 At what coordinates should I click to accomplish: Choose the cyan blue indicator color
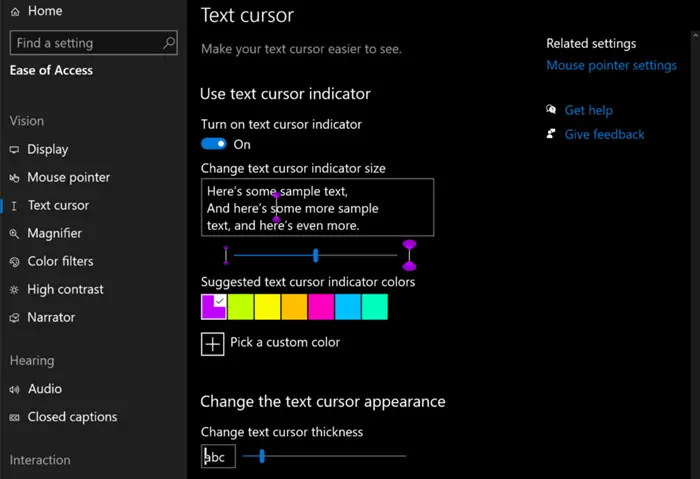click(348, 307)
